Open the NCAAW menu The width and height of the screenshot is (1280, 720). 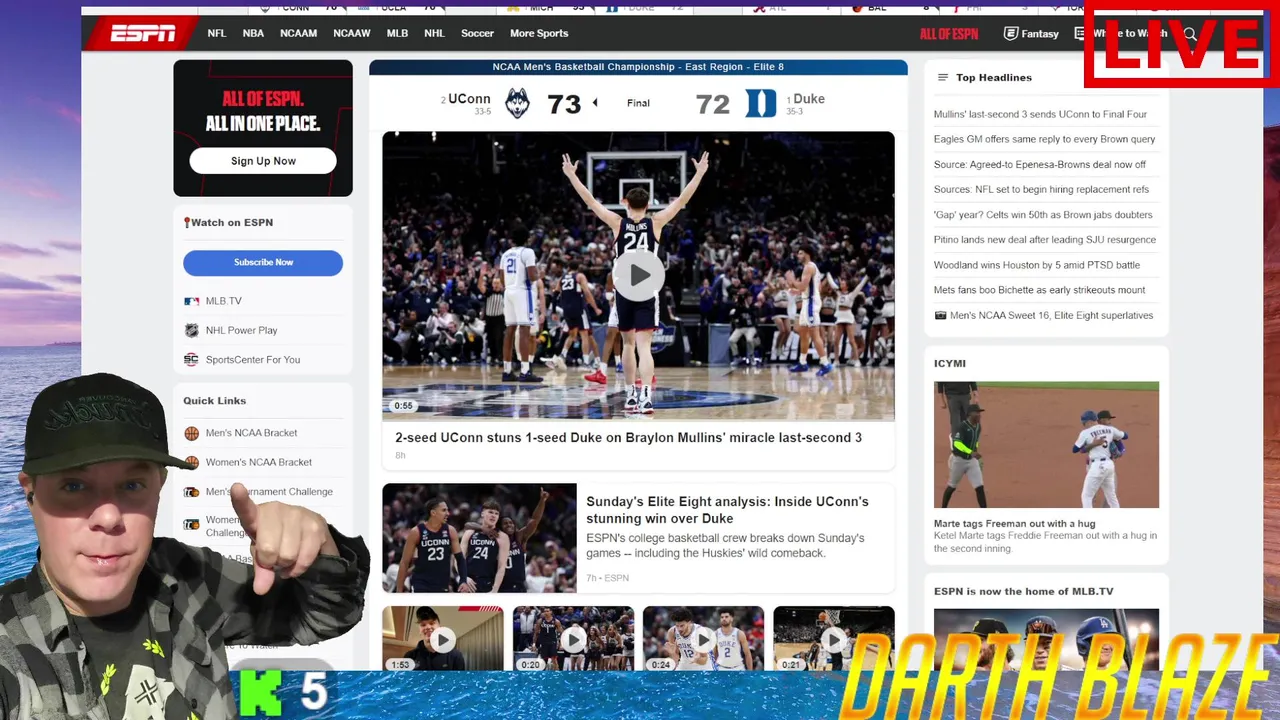[351, 33]
